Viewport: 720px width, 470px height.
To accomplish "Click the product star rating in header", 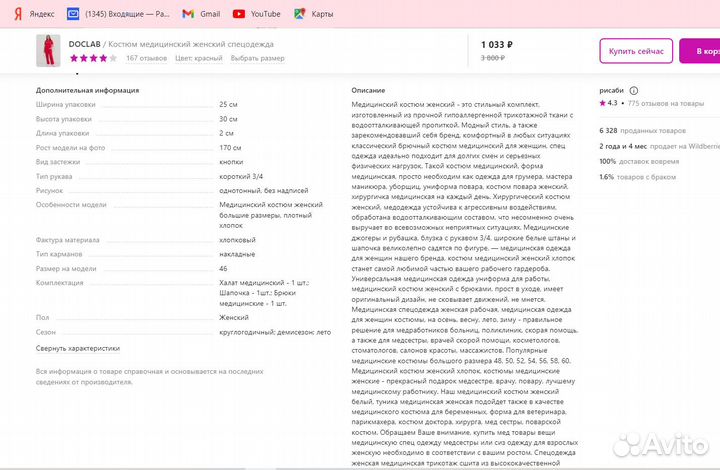I will click(92, 58).
